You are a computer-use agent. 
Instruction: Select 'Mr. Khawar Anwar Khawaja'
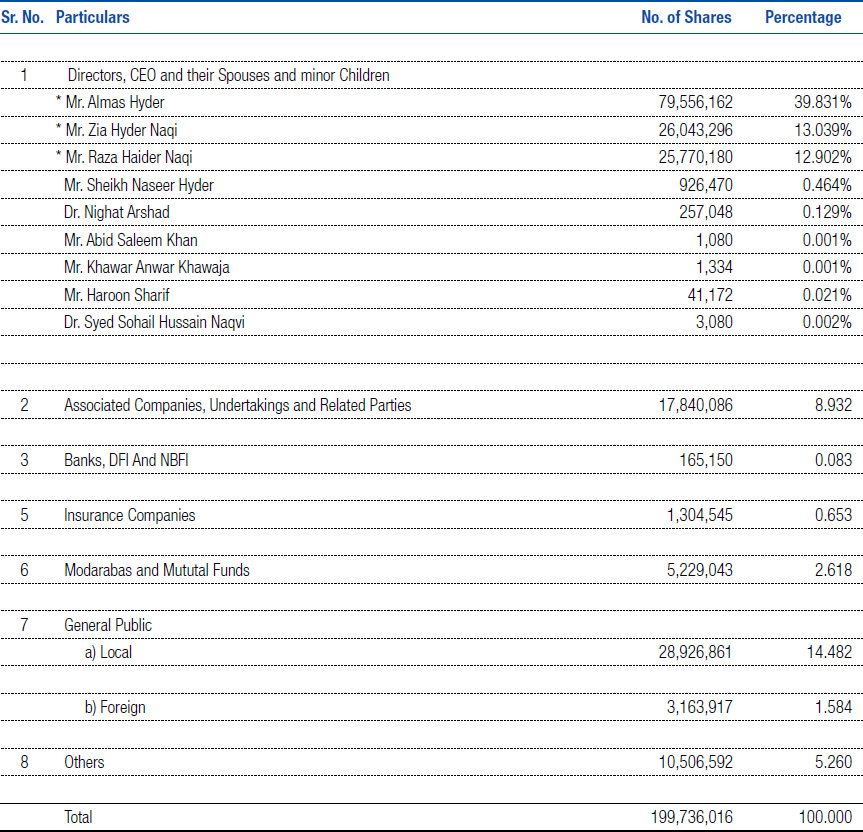click(x=147, y=267)
